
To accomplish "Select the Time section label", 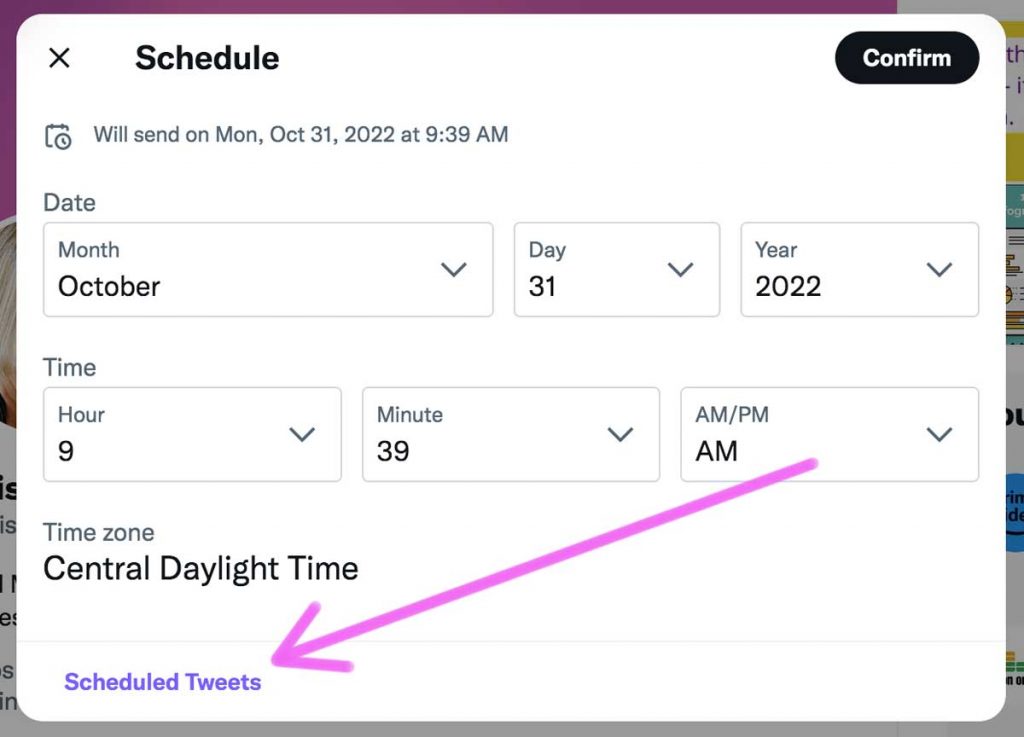I will (69, 367).
